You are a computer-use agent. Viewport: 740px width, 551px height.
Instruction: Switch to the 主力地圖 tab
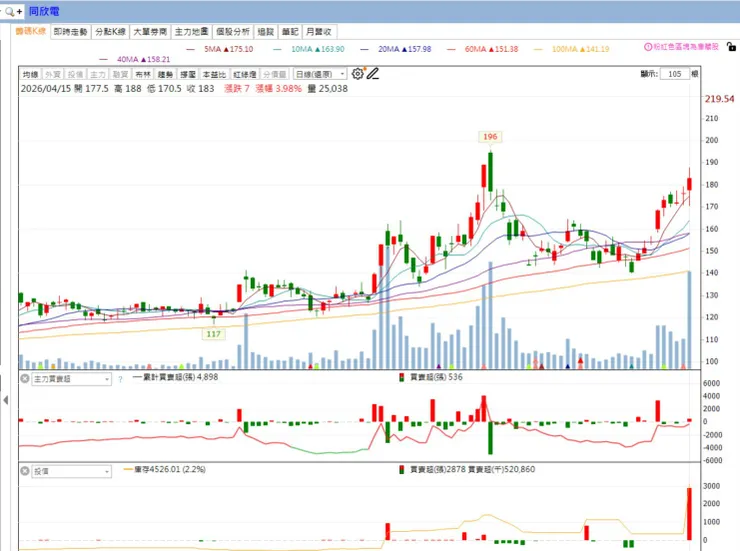pos(191,32)
